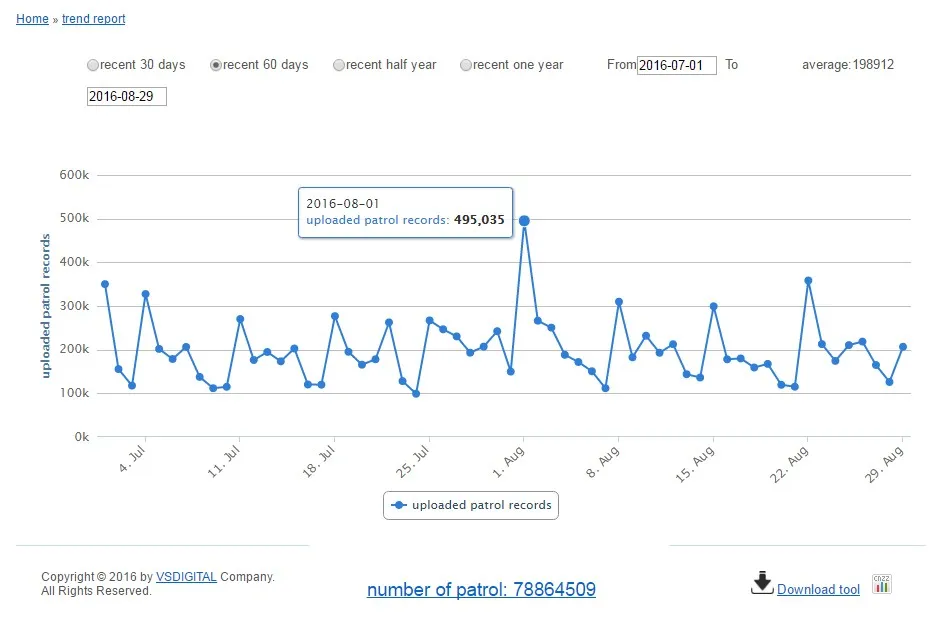Click the download arrow icon

(762, 583)
